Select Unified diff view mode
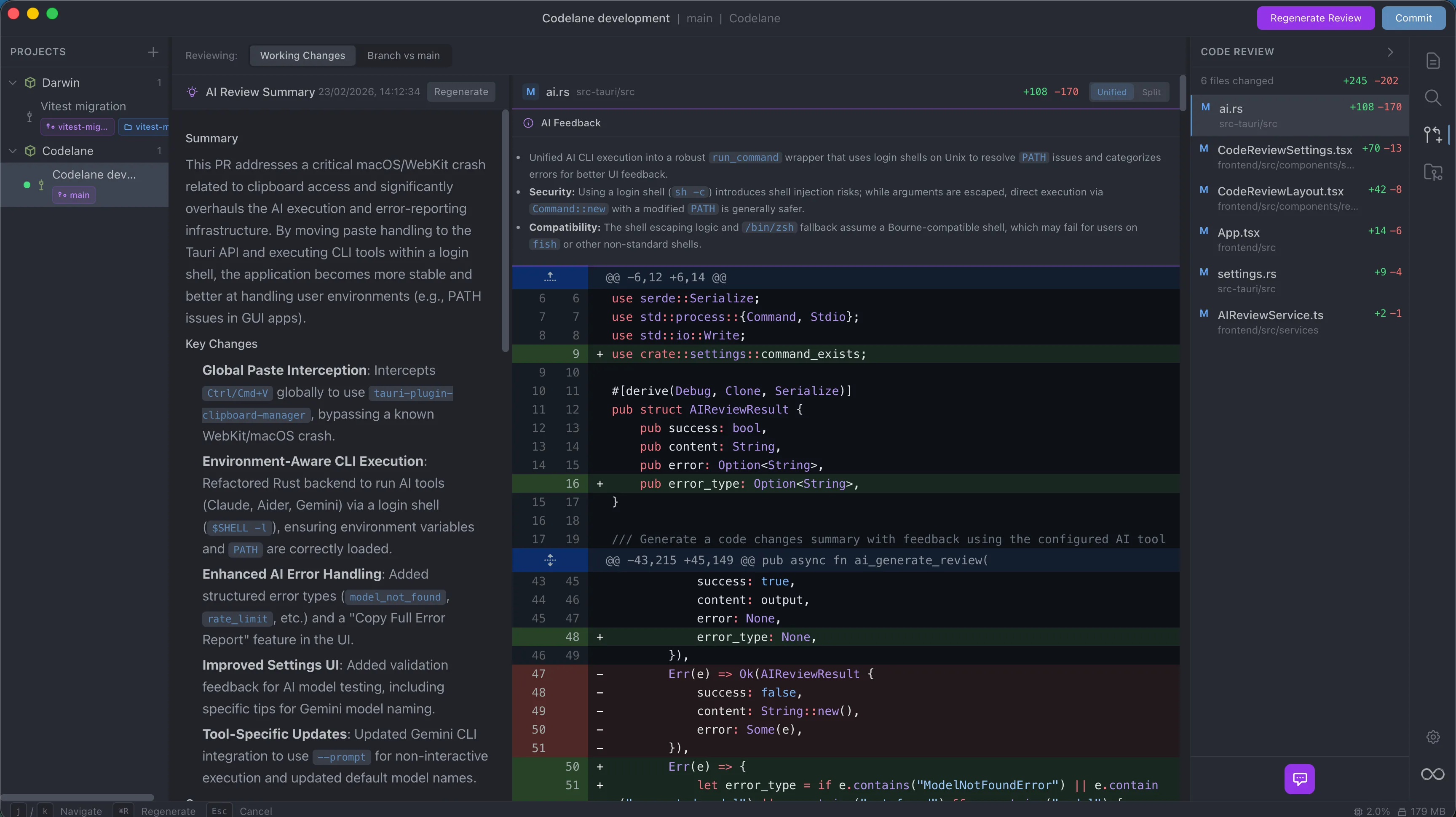The width and height of the screenshot is (1456, 817). click(1111, 91)
